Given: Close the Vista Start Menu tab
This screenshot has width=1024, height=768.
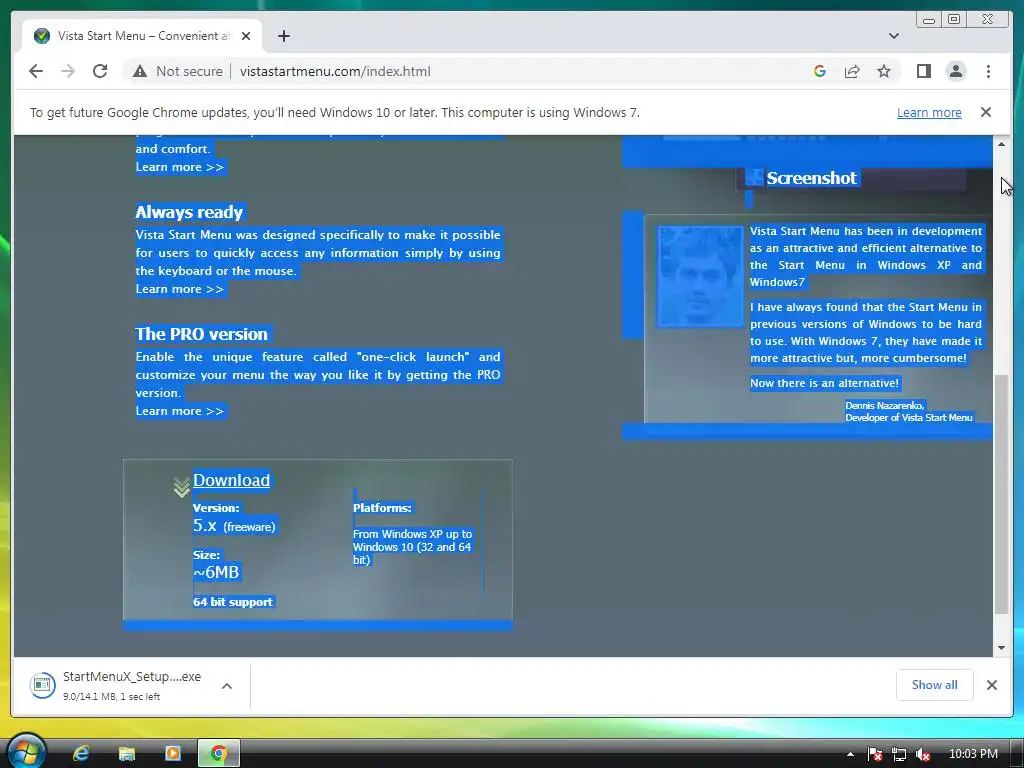Looking at the screenshot, I should click(246, 36).
